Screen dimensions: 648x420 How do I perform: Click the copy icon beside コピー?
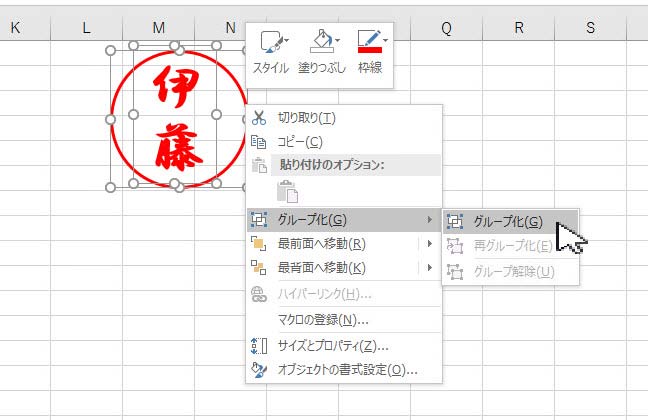pos(259,142)
